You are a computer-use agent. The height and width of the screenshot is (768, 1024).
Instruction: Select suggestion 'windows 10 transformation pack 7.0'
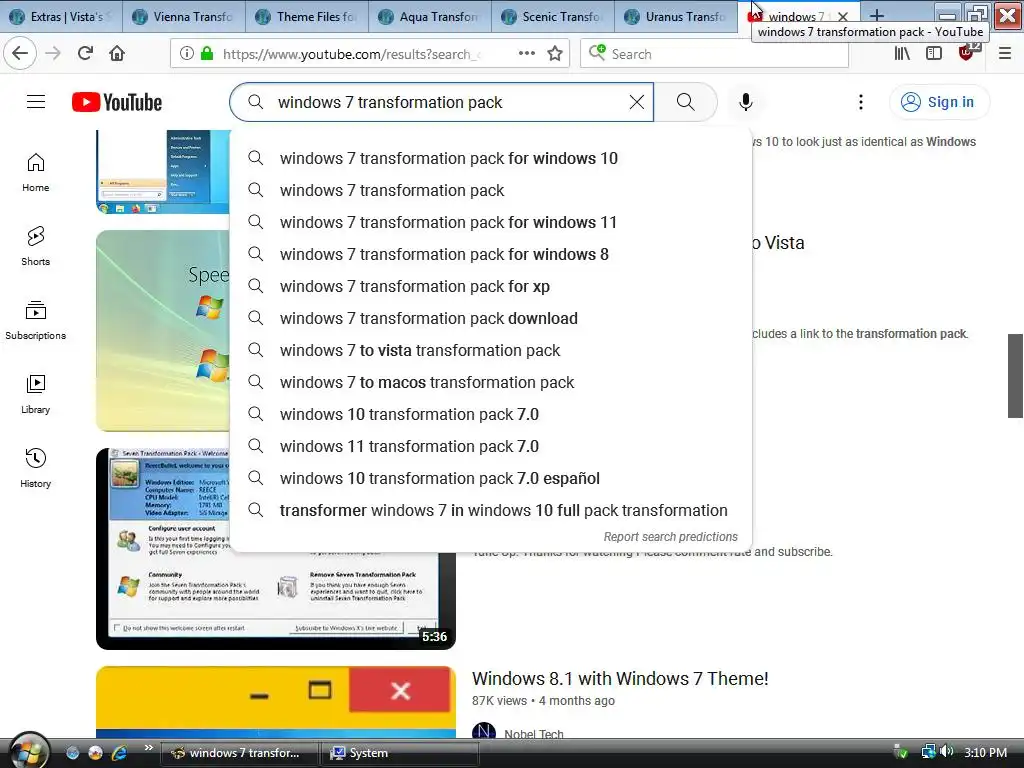pos(490,414)
